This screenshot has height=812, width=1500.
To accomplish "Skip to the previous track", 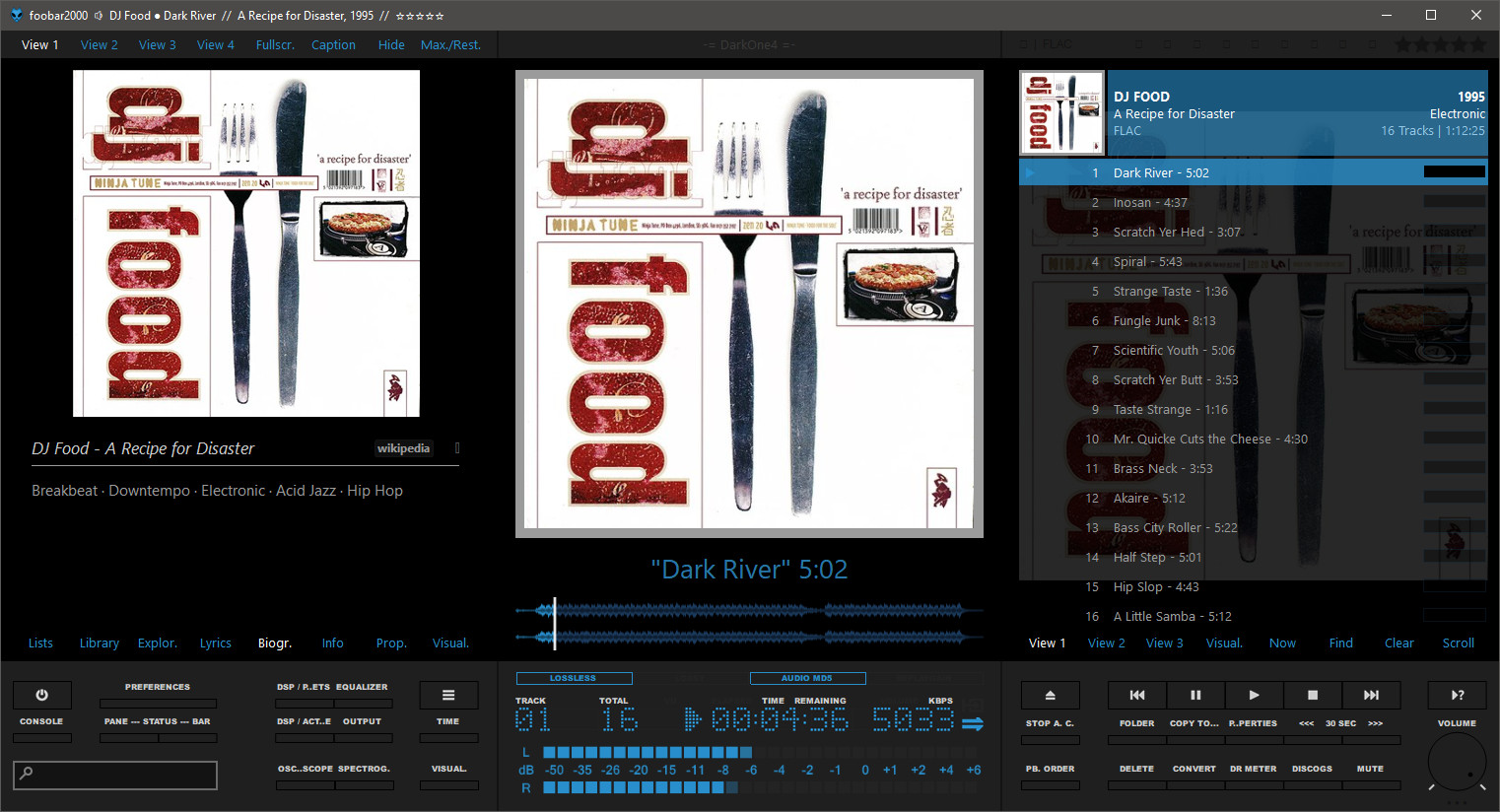I will pyautogui.click(x=1136, y=695).
